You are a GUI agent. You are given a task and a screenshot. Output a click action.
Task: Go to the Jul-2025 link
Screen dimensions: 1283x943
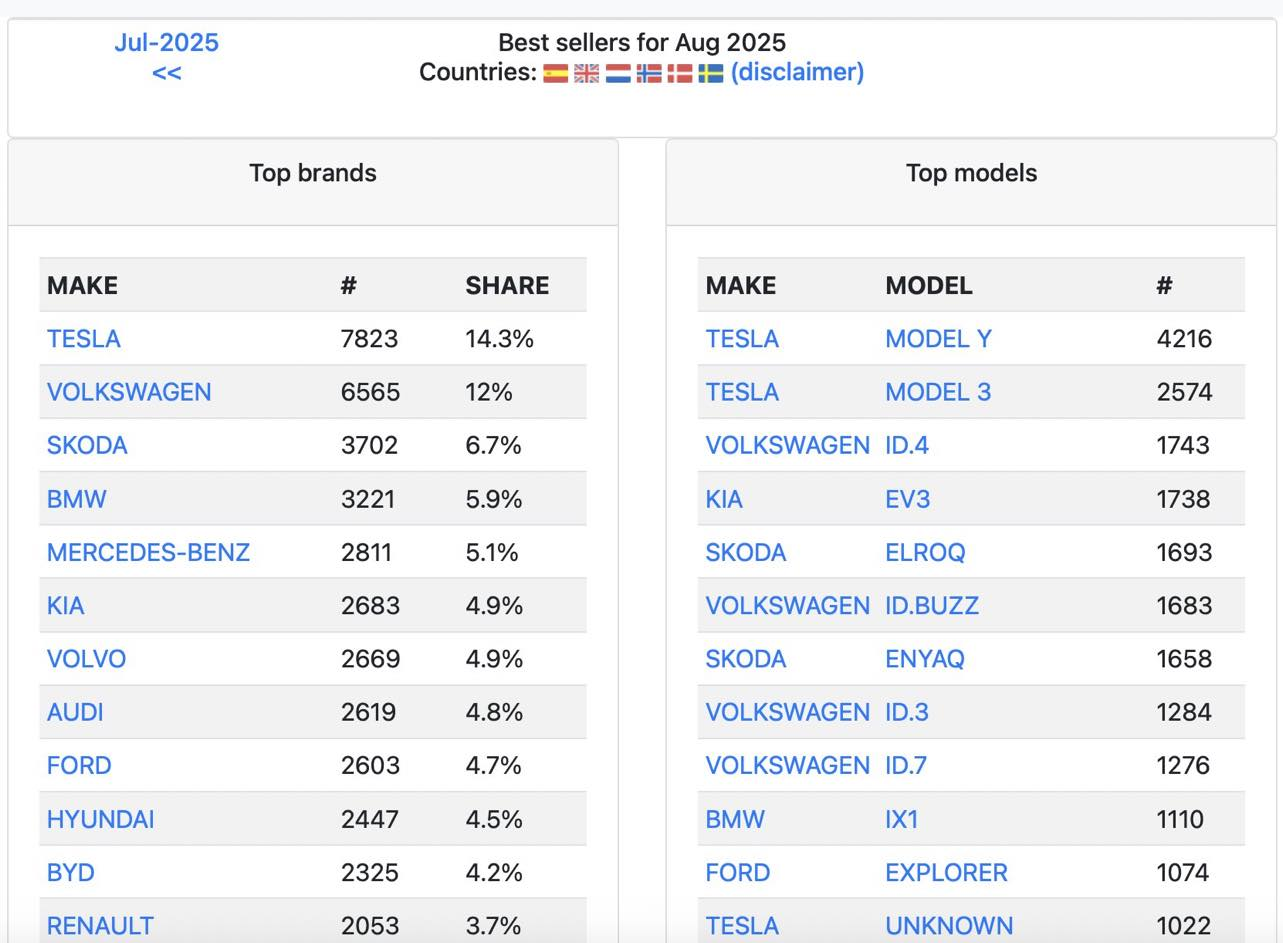tap(166, 43)
